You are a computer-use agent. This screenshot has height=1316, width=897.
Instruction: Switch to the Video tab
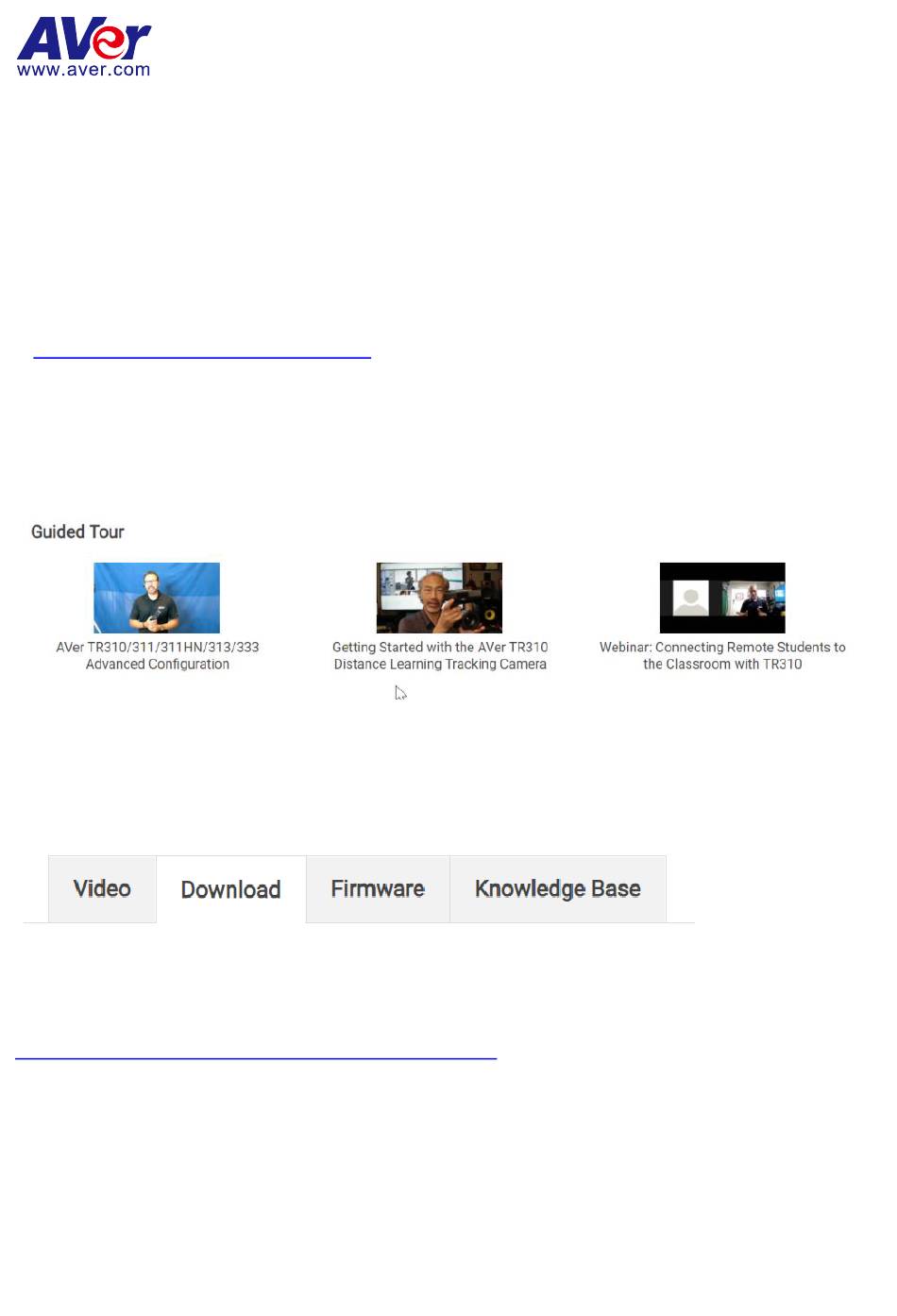[x=102, y=889]
